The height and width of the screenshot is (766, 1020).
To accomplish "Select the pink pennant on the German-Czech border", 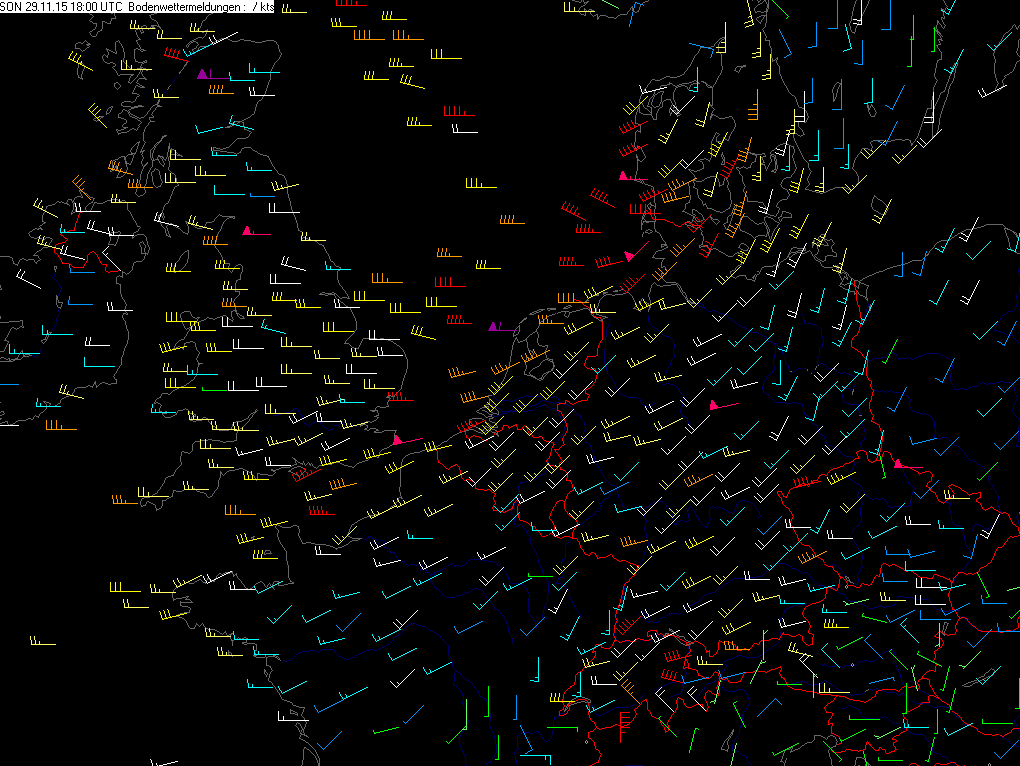I will click(898, 464).
